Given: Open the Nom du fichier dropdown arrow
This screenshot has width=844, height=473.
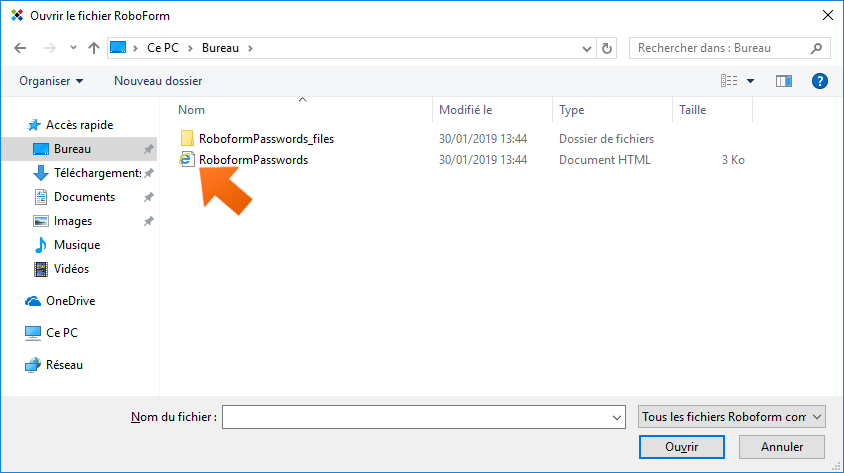Looking at the screenshot, I should click(617, 418).
